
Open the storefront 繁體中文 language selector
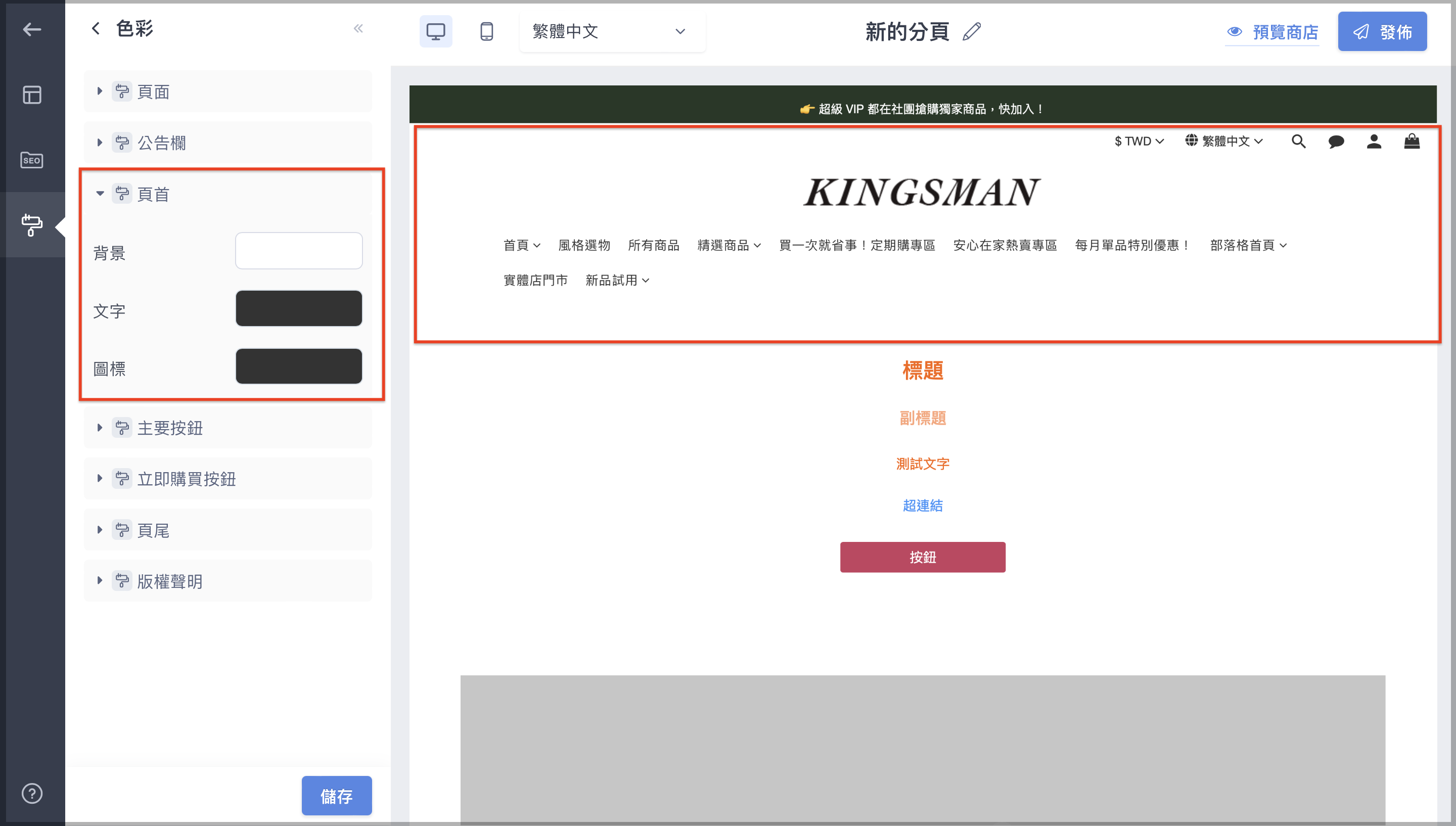point(1224,141)
